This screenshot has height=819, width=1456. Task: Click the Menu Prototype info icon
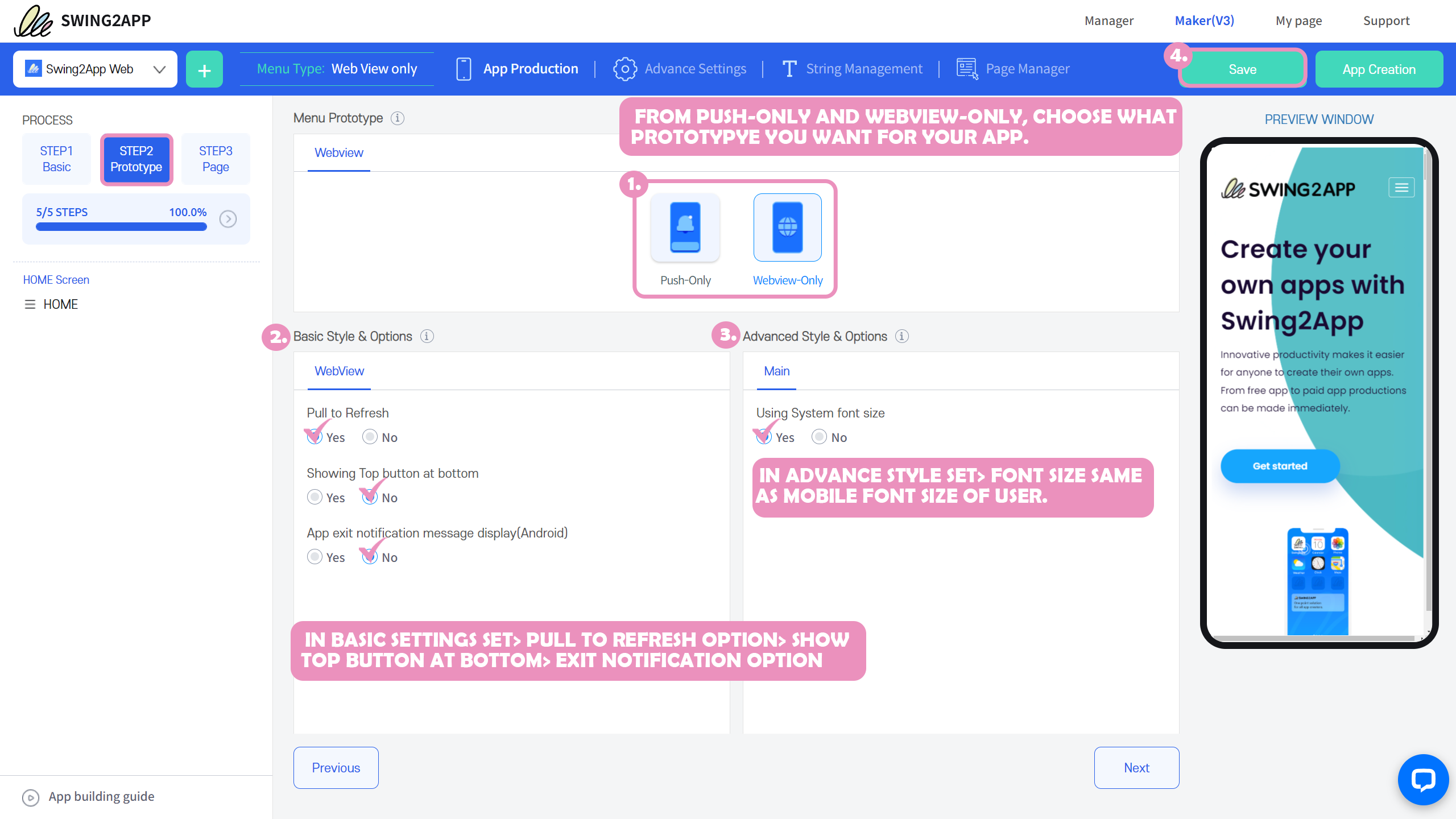click(x=398, y=118)
